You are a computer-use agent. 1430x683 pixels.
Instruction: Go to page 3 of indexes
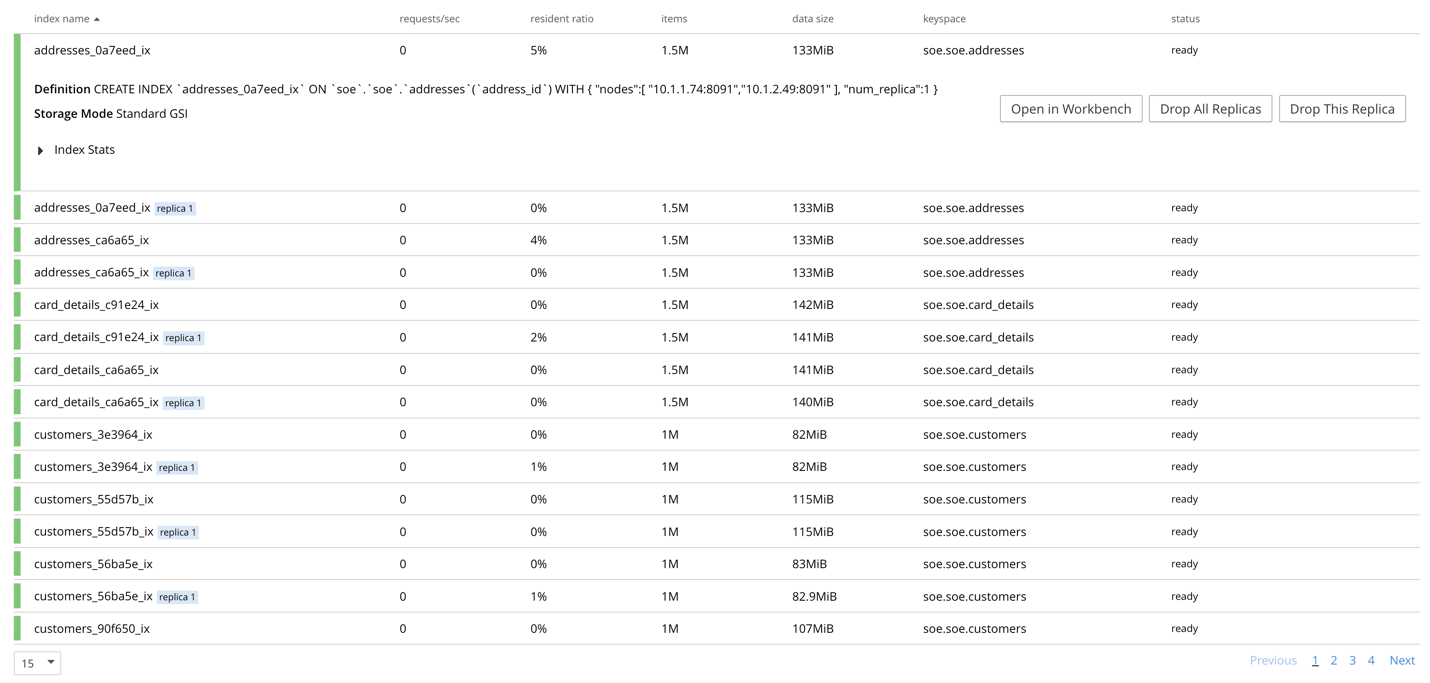[1352, 660]
